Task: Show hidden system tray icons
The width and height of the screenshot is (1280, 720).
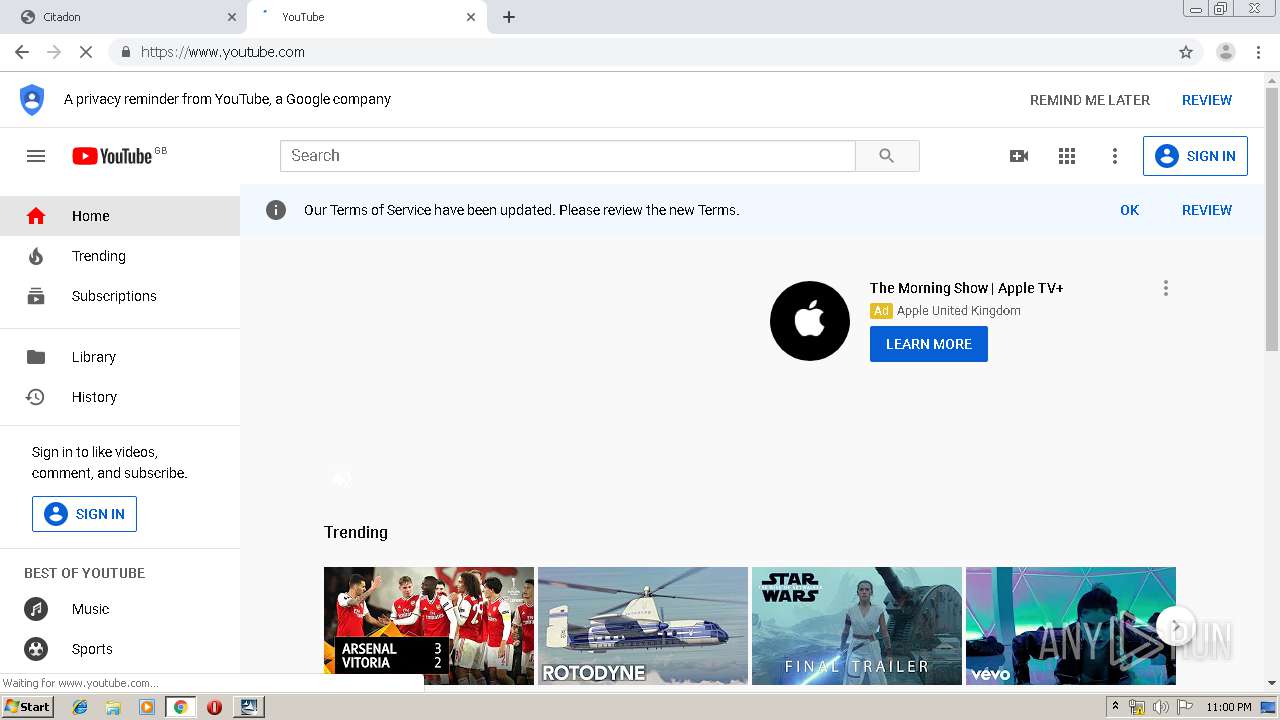Action: pos(1116,707)
